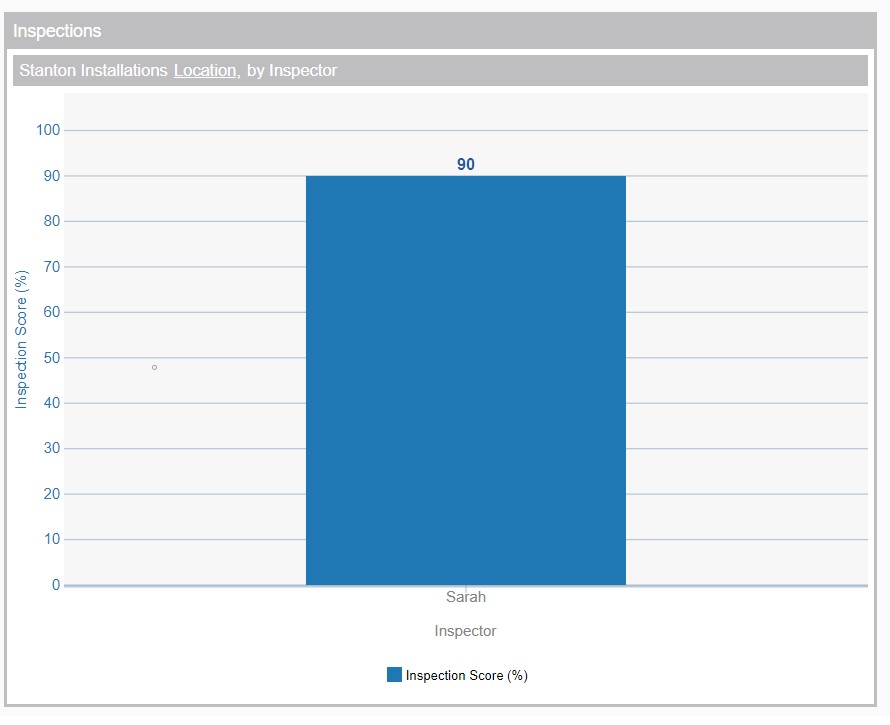Click the 50 y-axis tick label
This screenshot has width=890, height=725.
(x=51, y=358)
